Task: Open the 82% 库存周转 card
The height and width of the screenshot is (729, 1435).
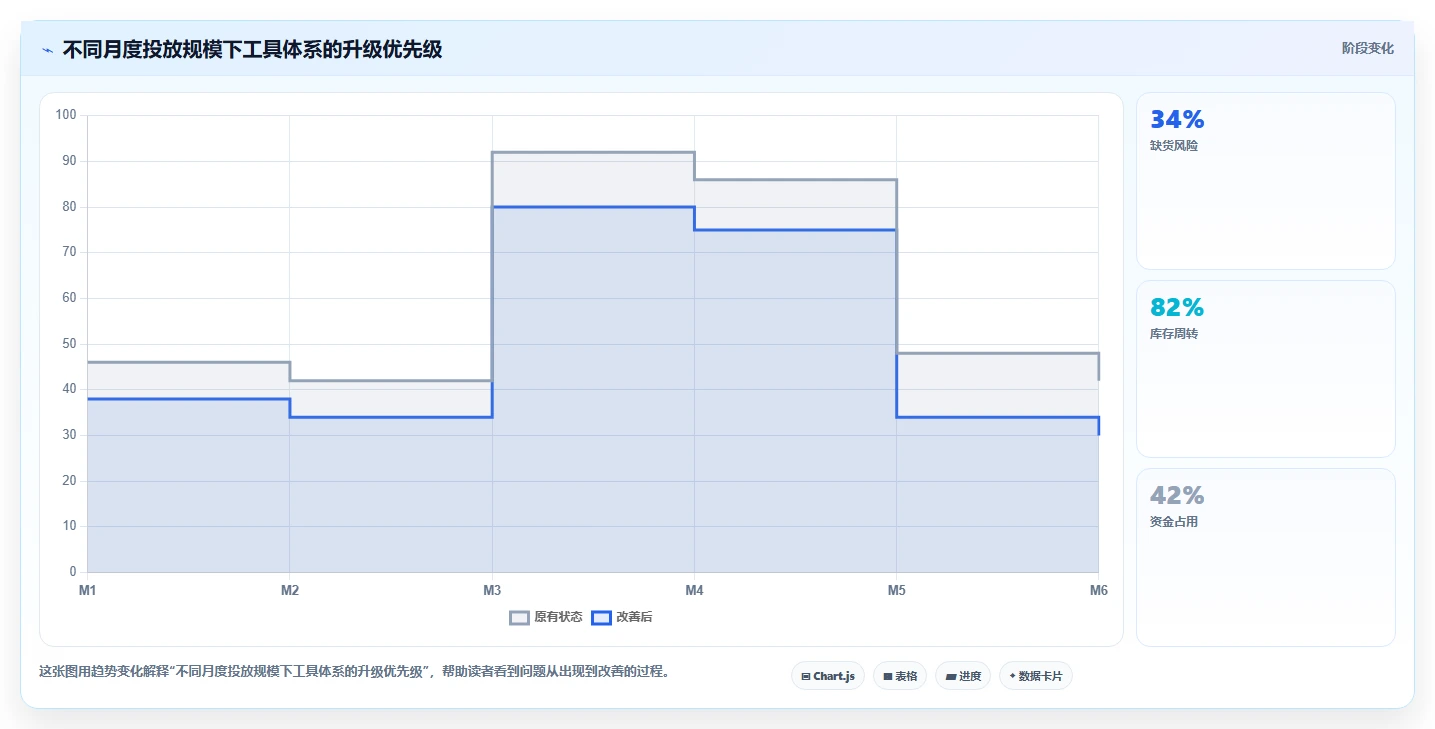Action: (x=1265, y=369)
